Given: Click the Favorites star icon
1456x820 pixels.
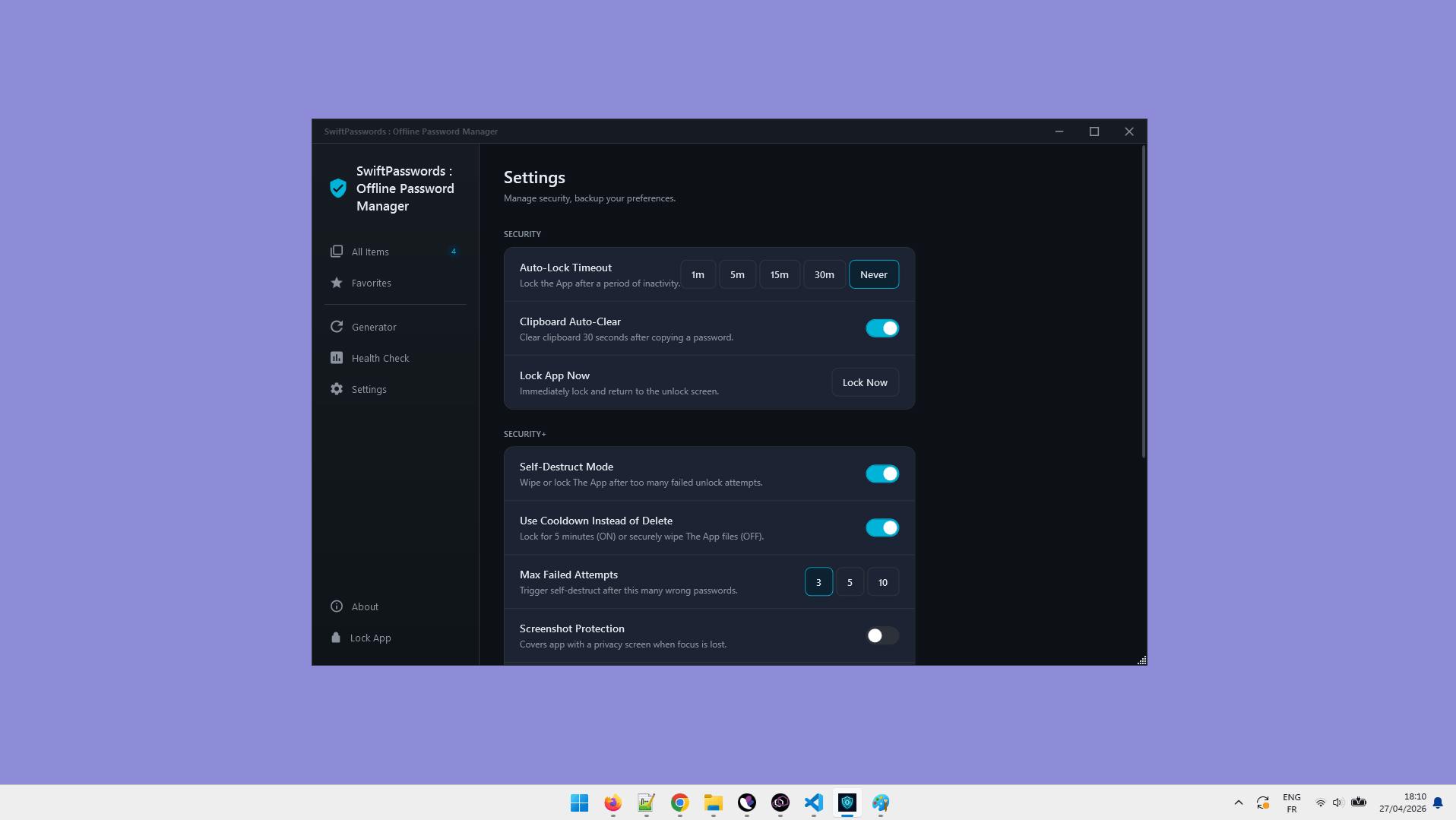Looking at the screenshot, I should (x=337, y=283).
